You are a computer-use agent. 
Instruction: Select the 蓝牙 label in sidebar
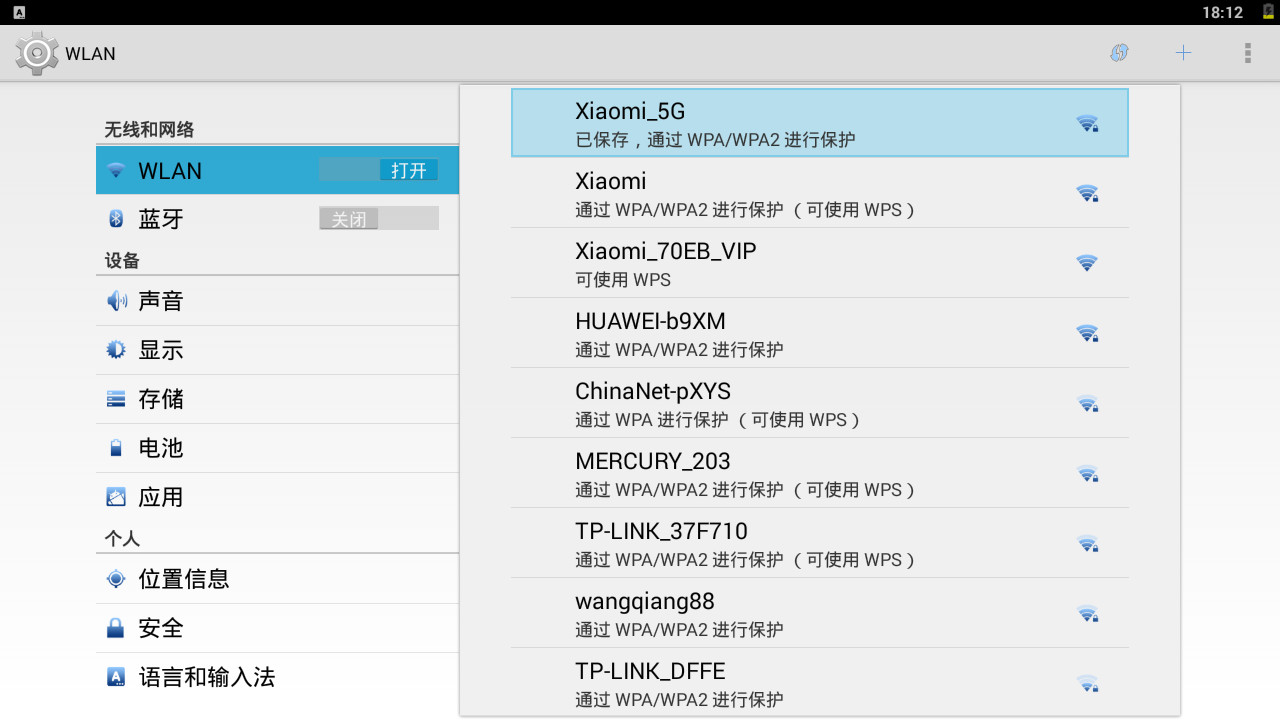(x=161, y=219)
